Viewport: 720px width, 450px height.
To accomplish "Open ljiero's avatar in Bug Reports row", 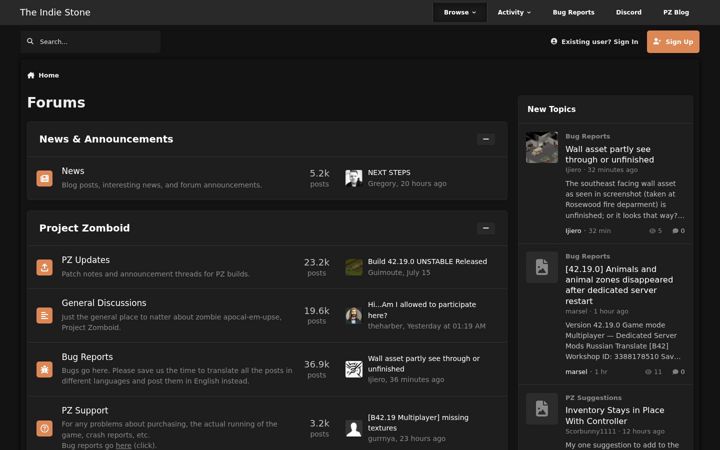I will [354, 369].
